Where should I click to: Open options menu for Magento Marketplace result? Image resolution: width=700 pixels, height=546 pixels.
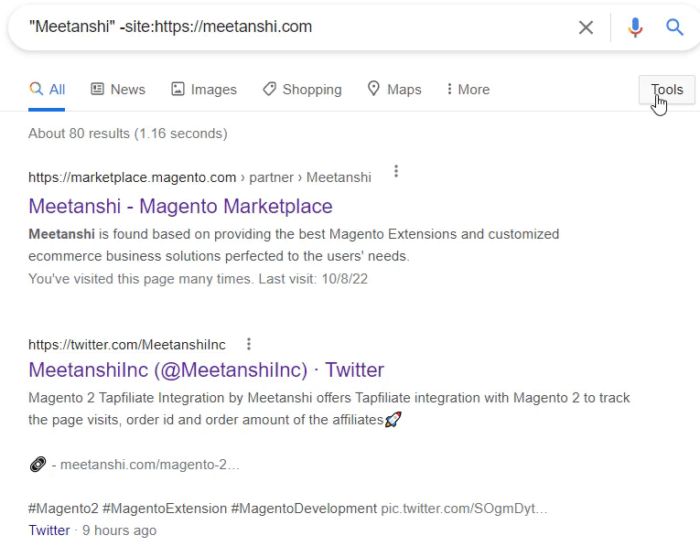pos(396,171)
